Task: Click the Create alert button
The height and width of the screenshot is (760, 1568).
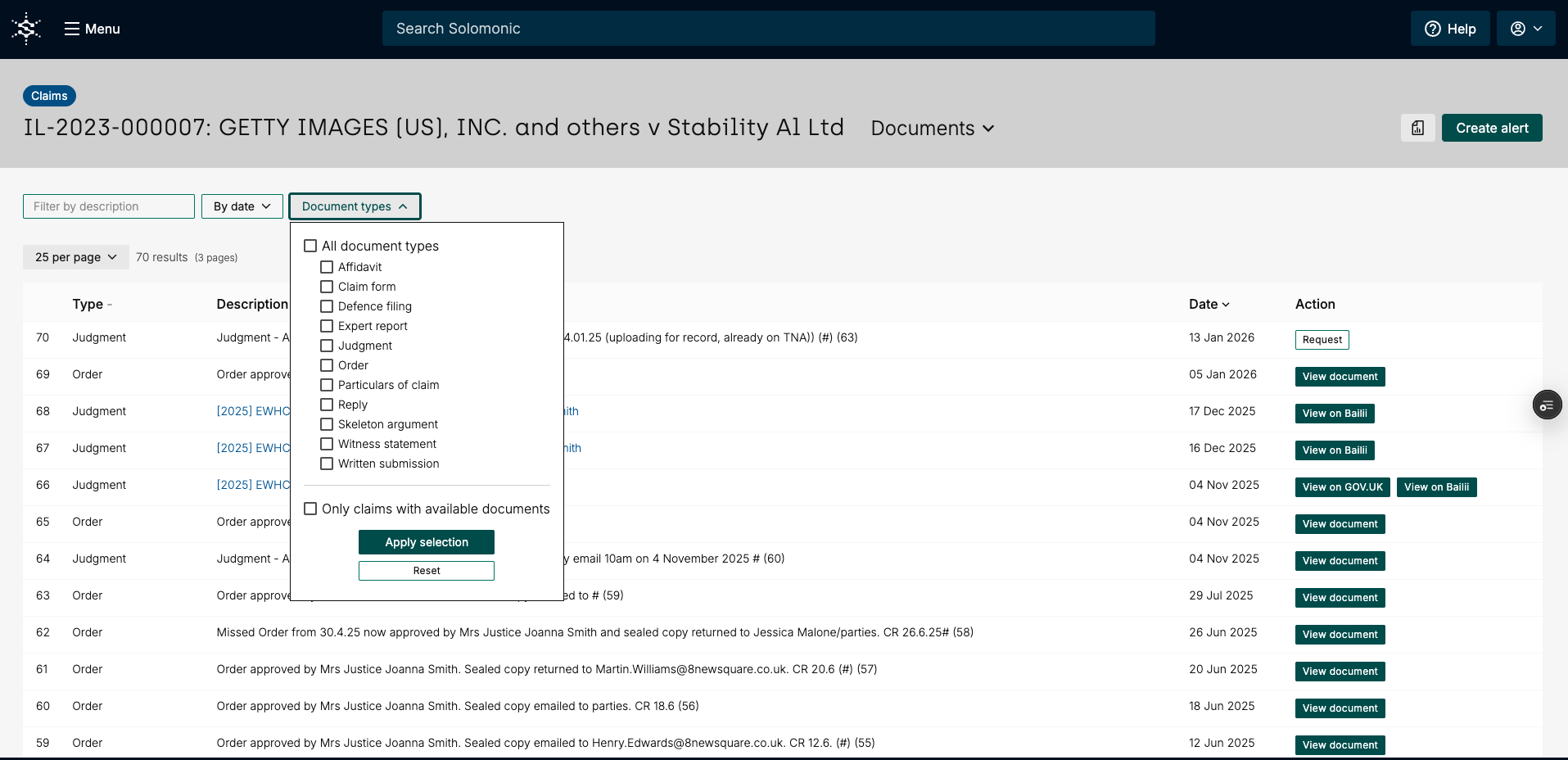Action: coord(1492,128)
